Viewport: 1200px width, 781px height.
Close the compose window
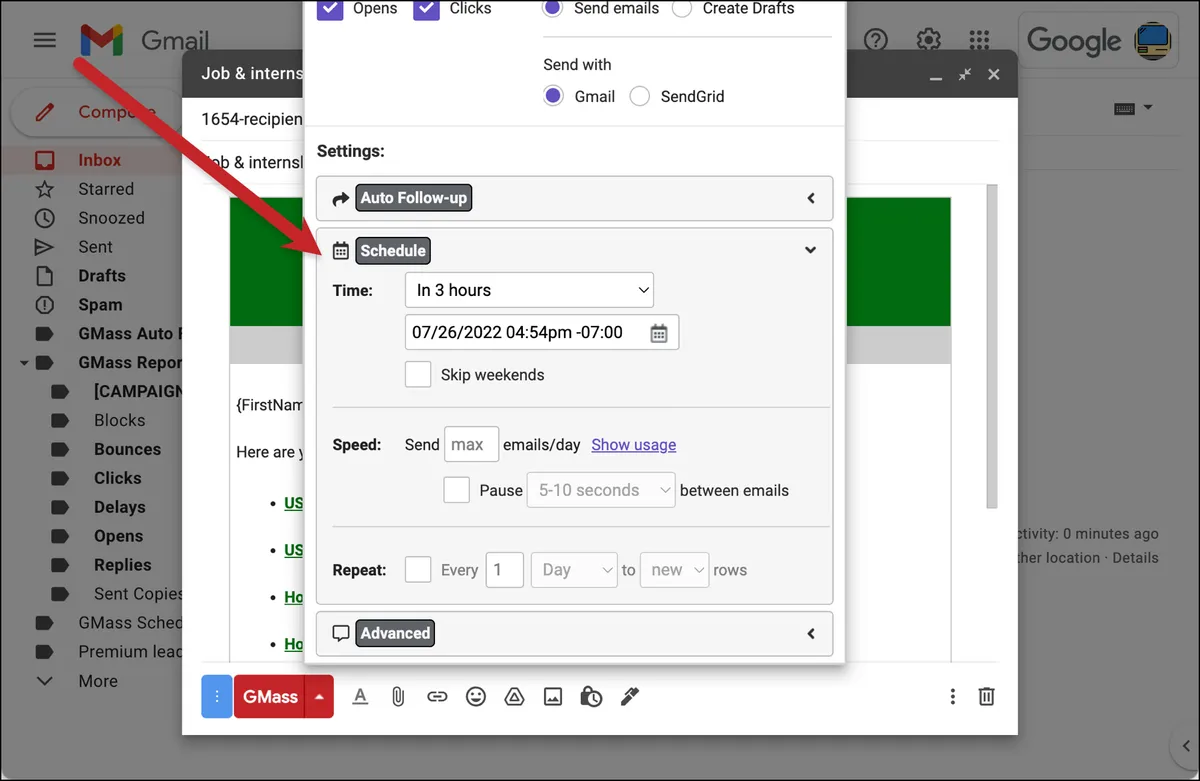(x=994, y=75)
